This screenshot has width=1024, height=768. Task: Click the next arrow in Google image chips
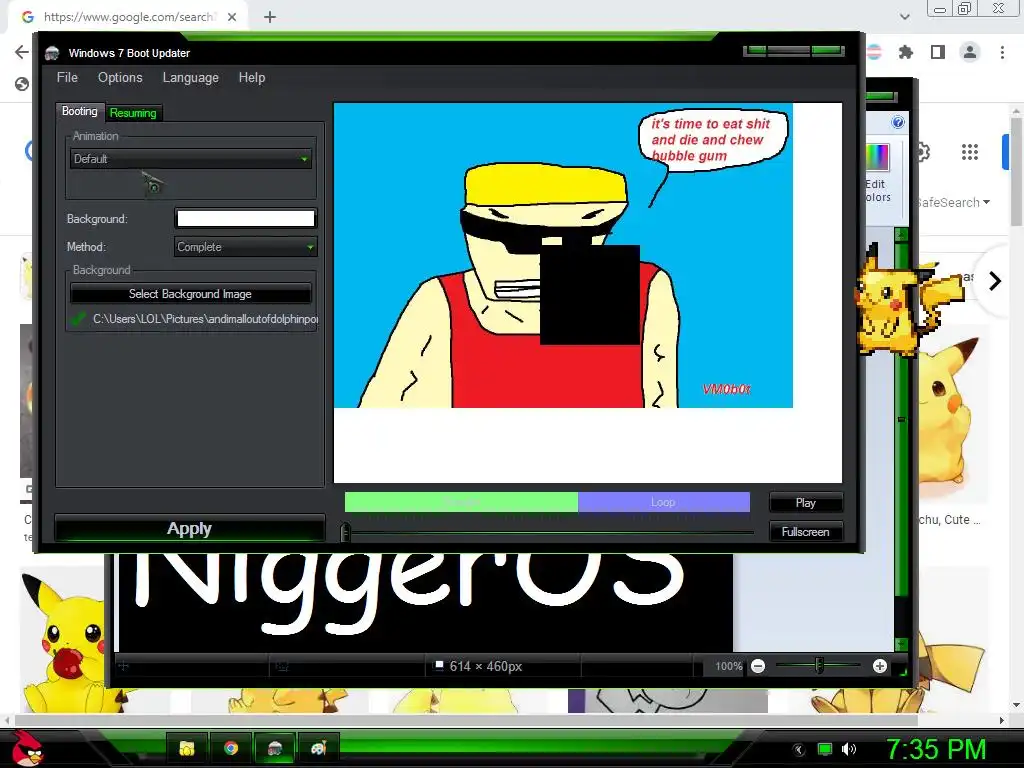pyautogui.click(x=995, y=281)
